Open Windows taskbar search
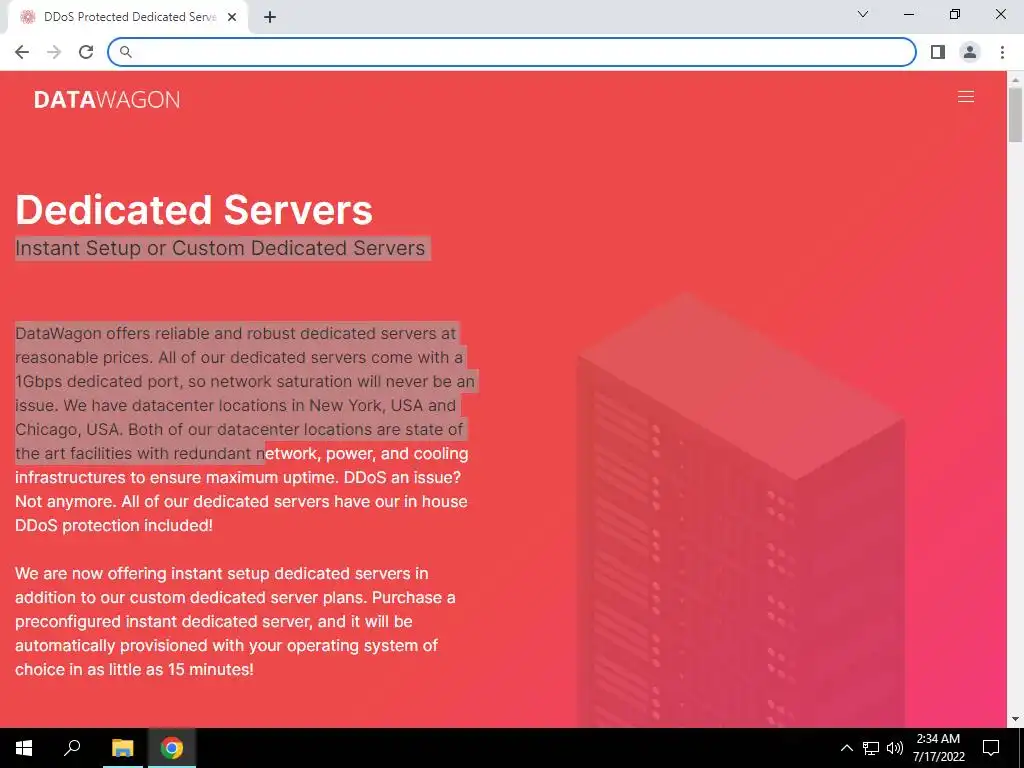 click(x=72, y=748)
